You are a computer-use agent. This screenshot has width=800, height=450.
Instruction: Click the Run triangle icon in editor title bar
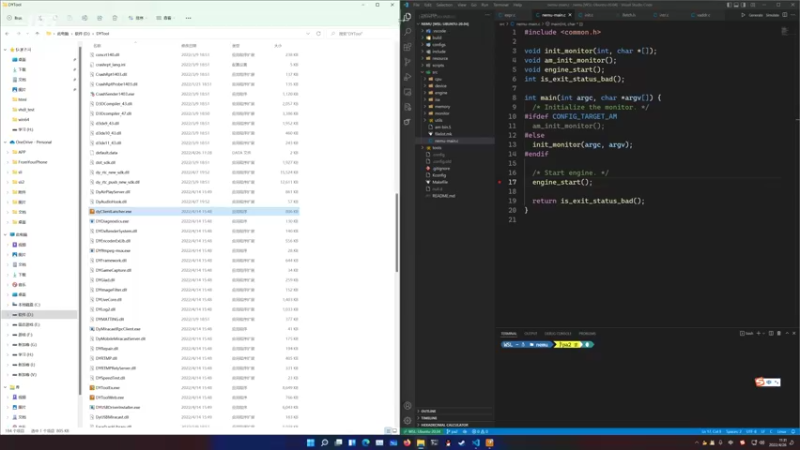point(743,15)
